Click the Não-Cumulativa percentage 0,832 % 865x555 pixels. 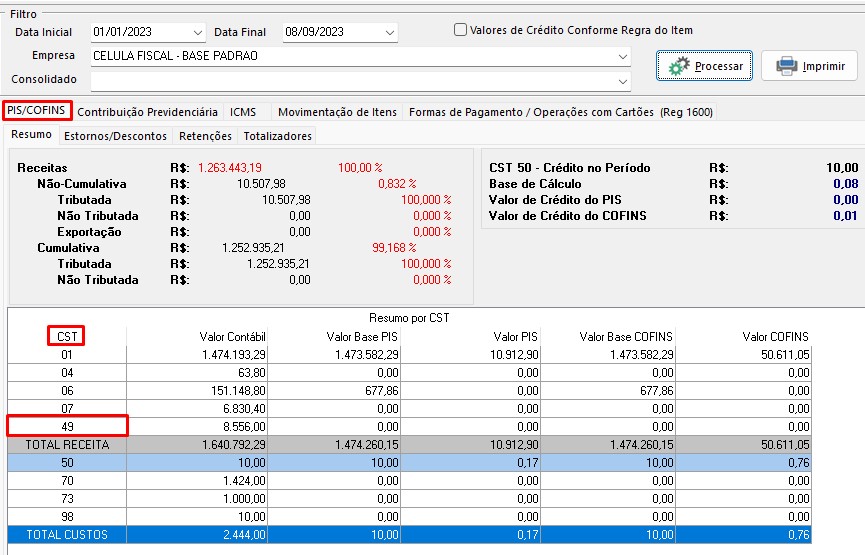[x=397, y=184]
